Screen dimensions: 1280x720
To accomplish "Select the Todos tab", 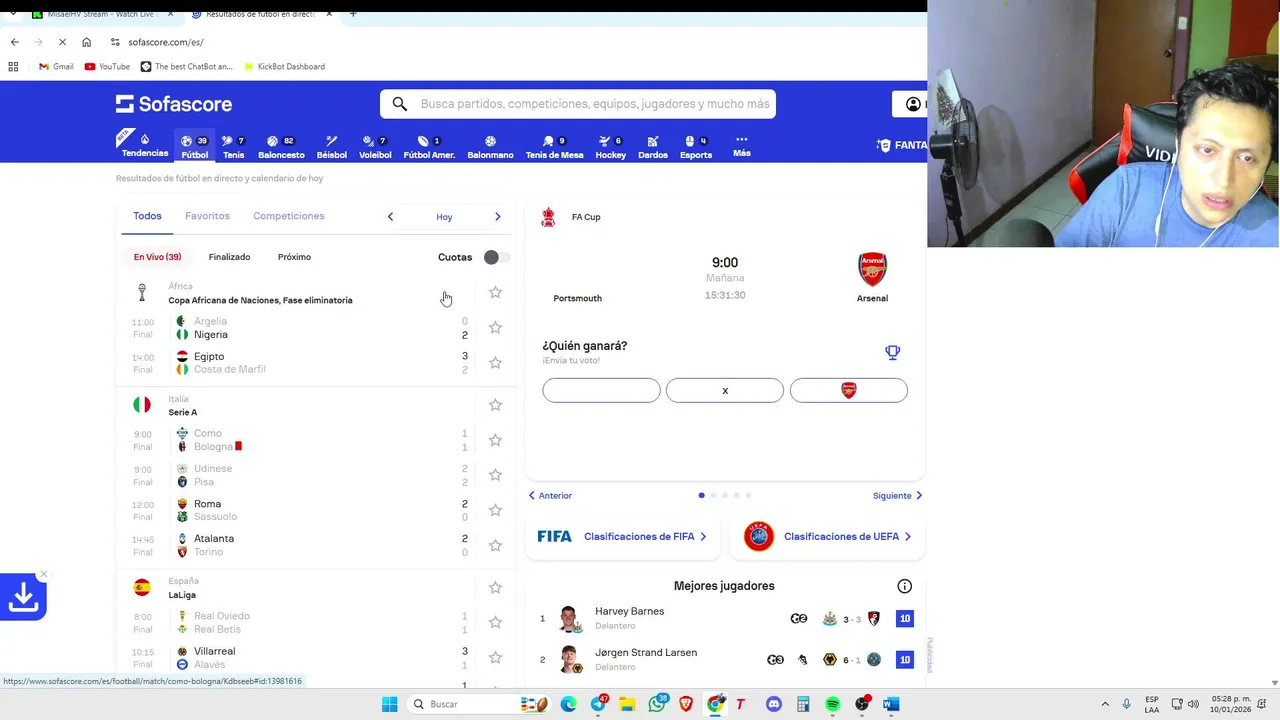I will coord(147,216).
